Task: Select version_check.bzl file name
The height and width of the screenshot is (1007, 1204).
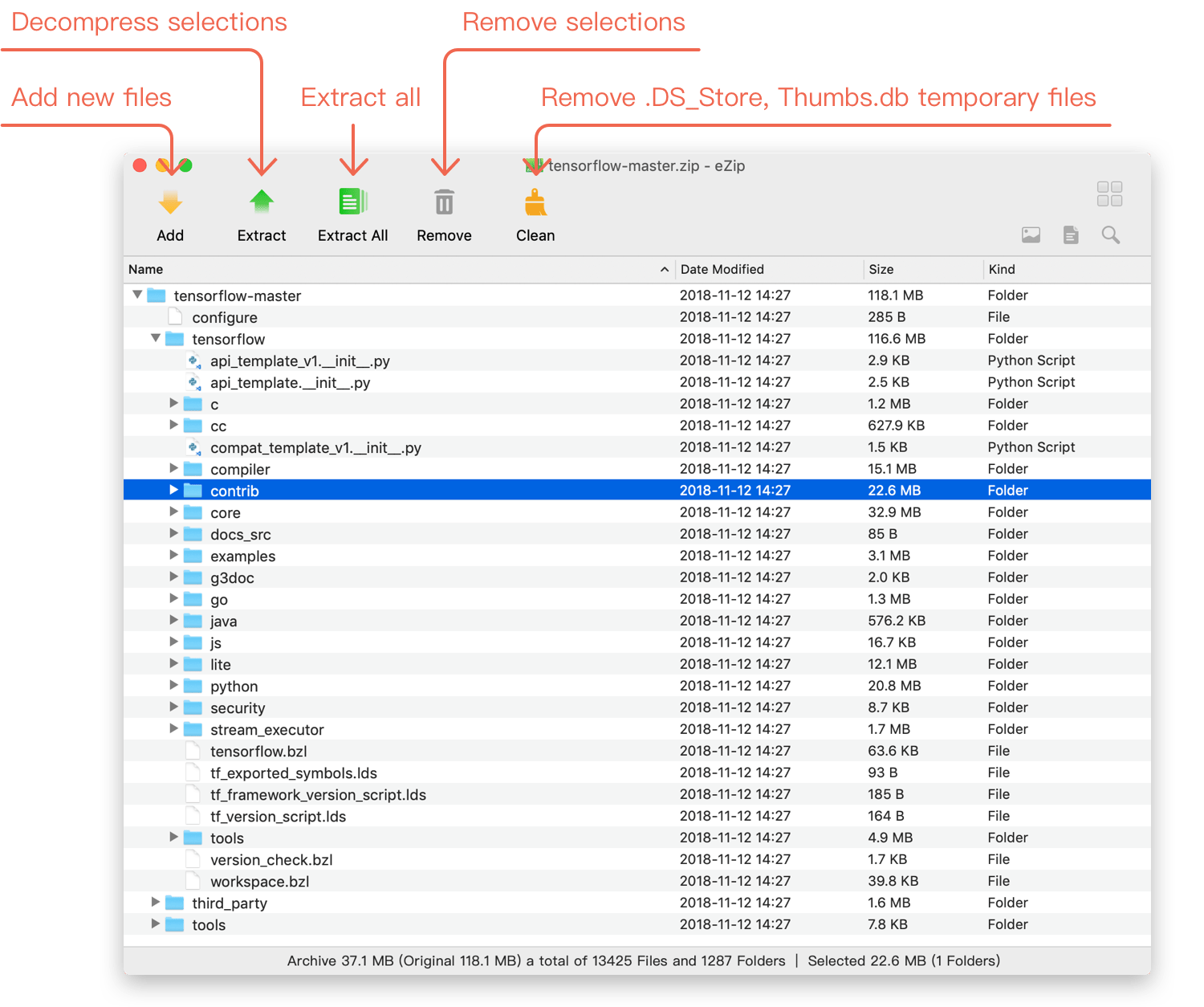Action: point(271,860)
